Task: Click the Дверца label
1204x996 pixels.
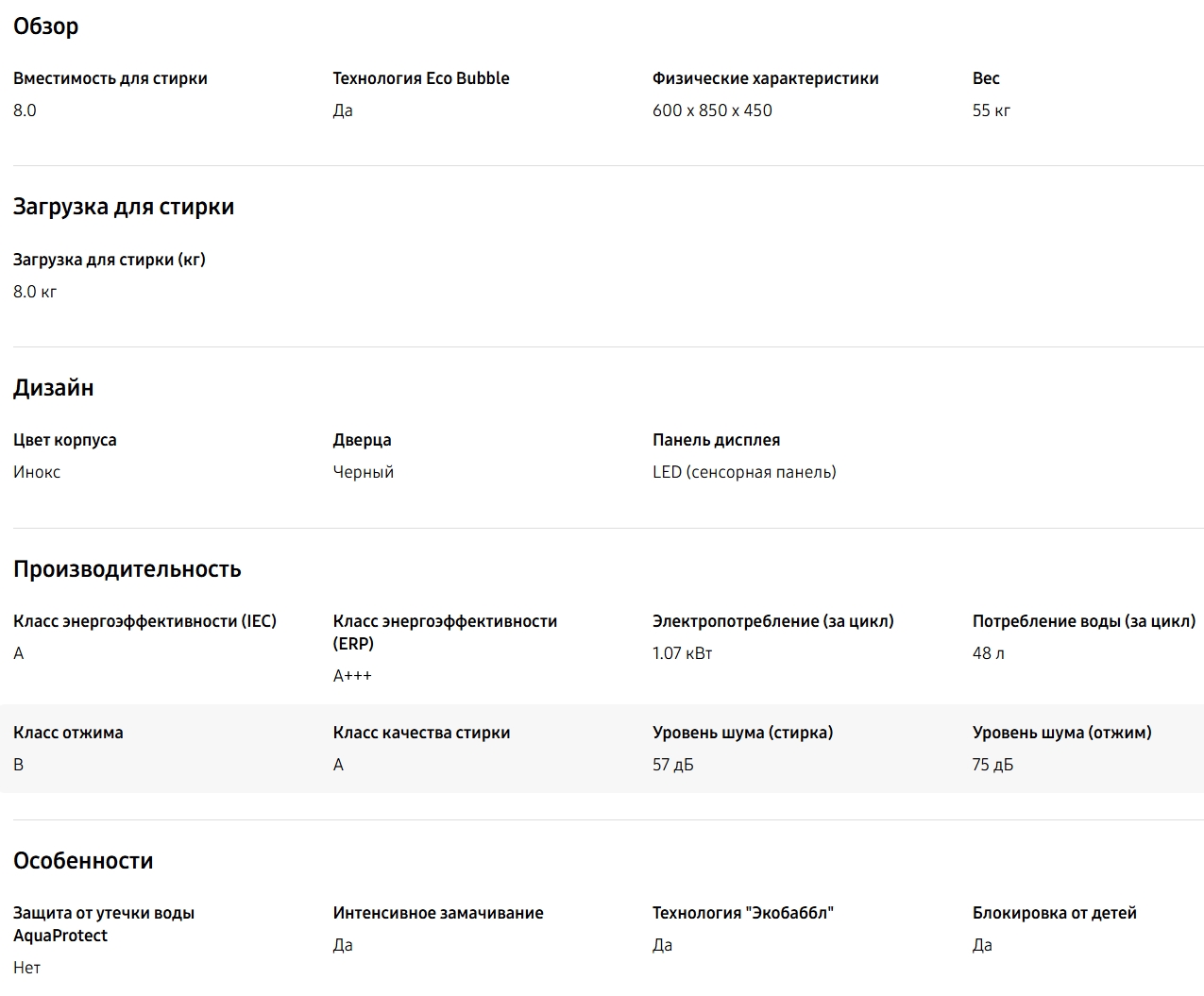Action: coord(362,440)
